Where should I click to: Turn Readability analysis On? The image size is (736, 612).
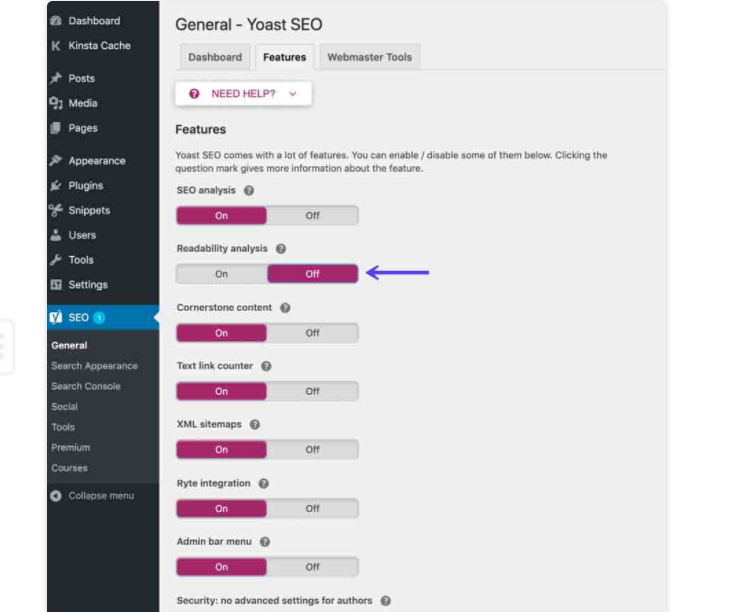pos(222,274)
